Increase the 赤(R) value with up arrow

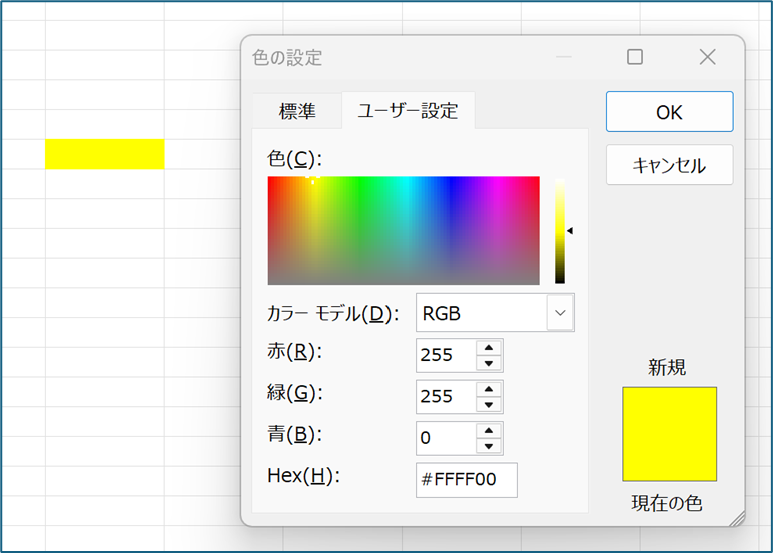point(489,348)
